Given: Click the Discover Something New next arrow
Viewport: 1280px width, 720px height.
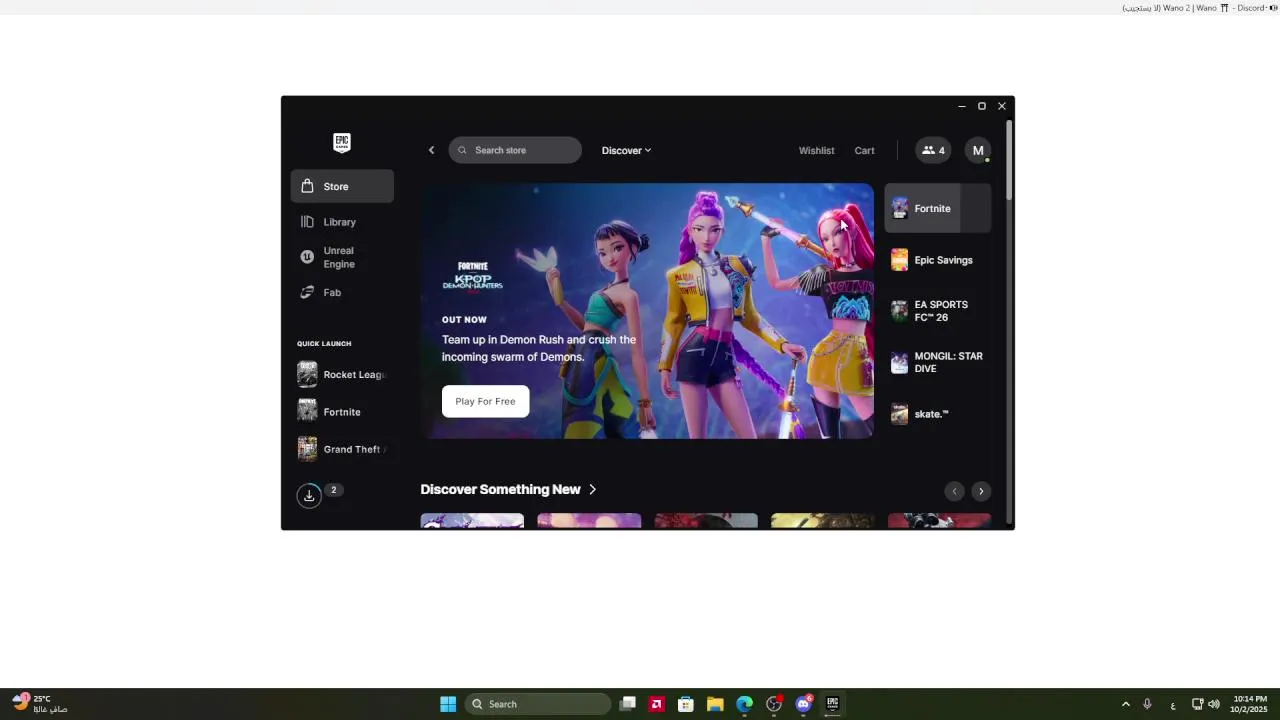Looking at the screenshot, I should 981,491.
